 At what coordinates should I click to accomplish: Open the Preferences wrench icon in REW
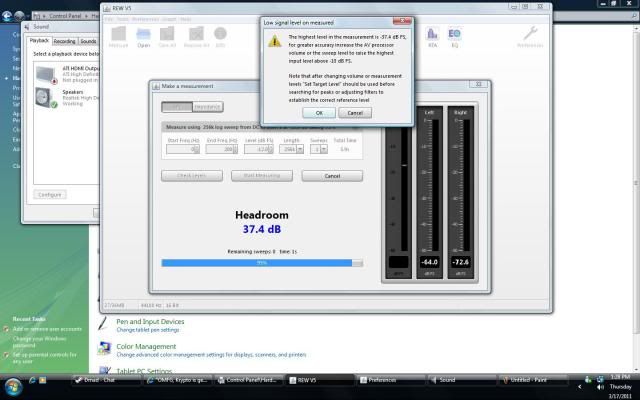[530, 37]
